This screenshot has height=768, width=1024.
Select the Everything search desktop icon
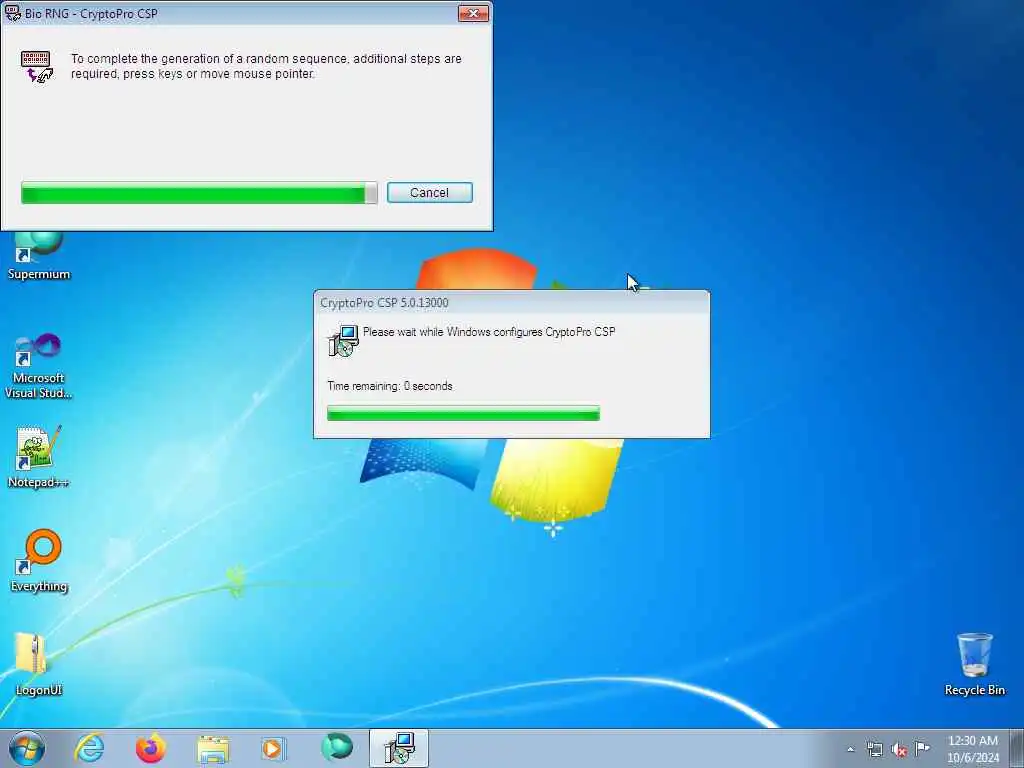(39, 560)
